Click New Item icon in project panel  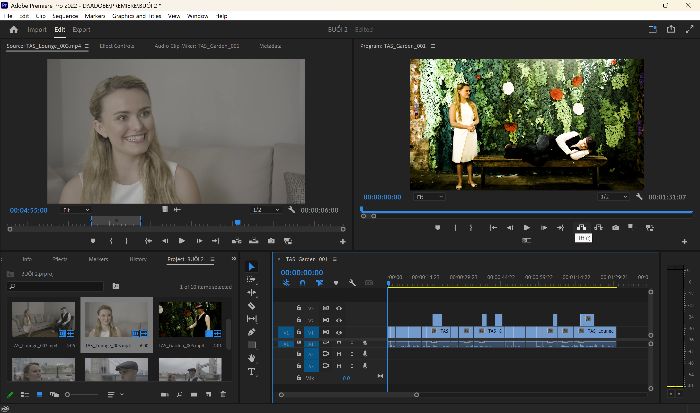(x=208, y=395)
